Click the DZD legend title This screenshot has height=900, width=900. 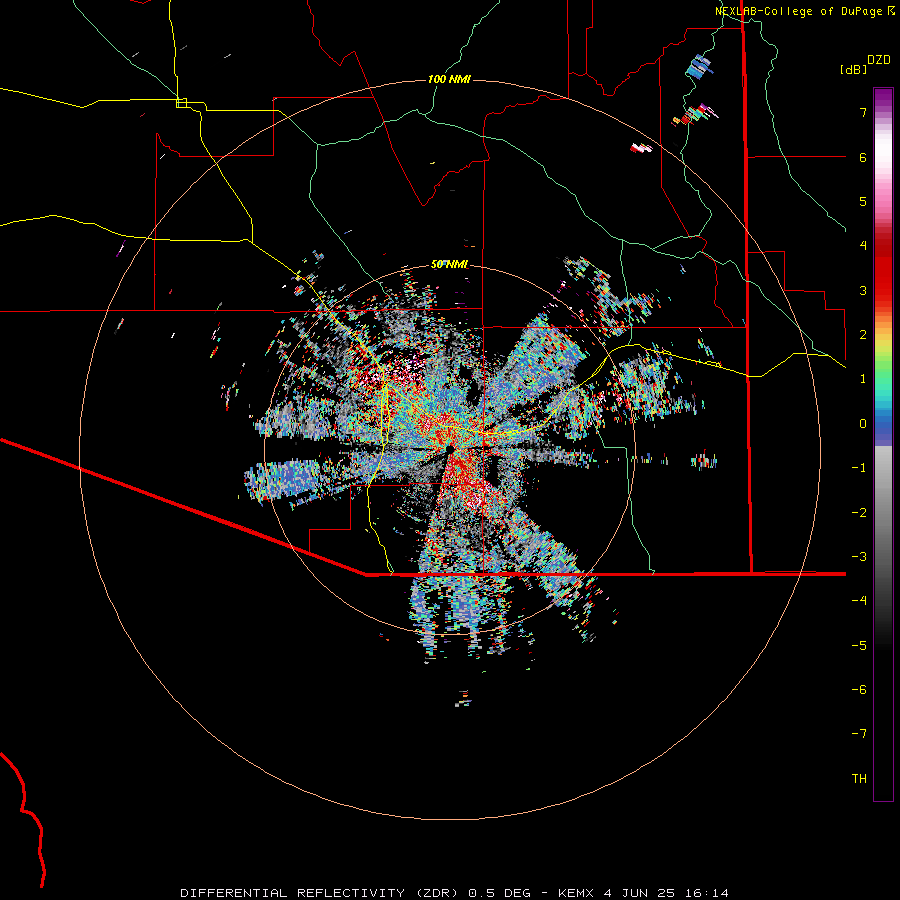point(879,60)
